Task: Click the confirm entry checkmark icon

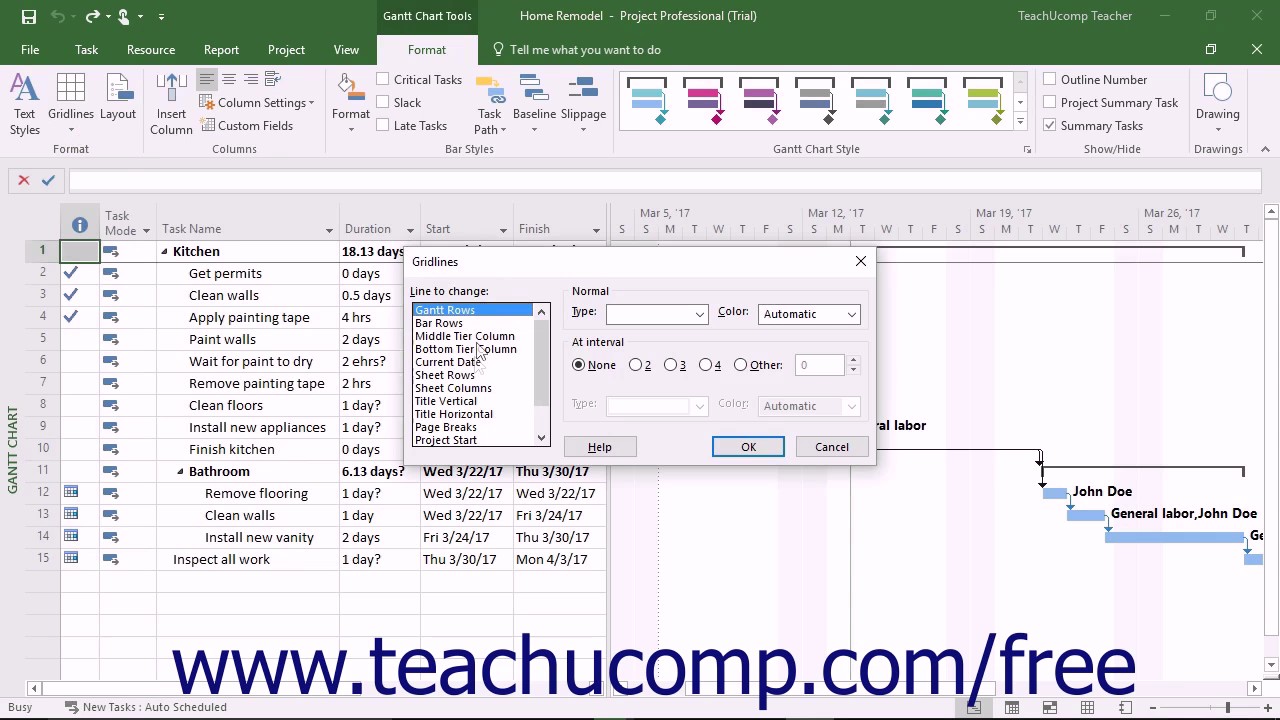Action: (x=48, y=180)
